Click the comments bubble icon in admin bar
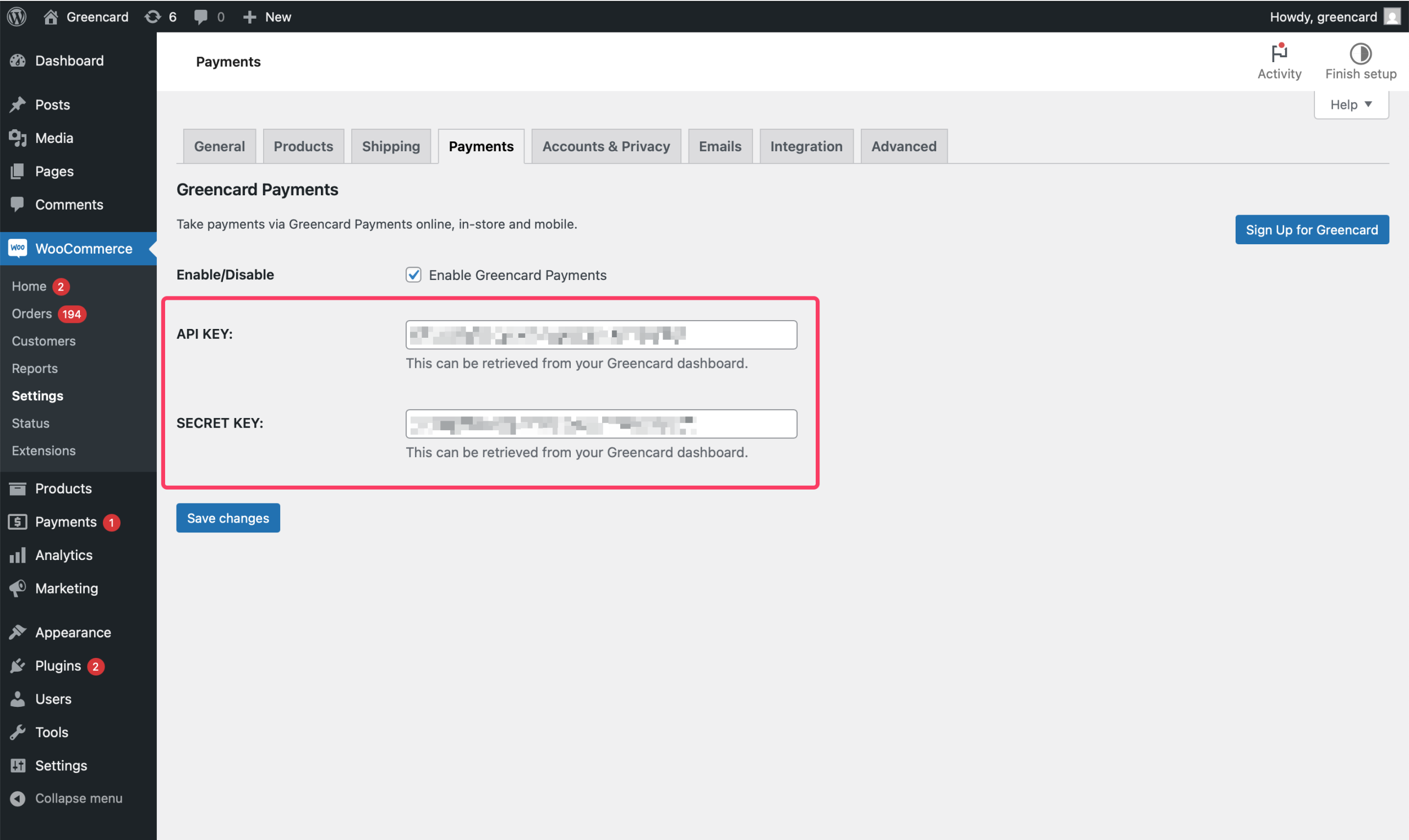1409x840 pixels. click(200, 17)
